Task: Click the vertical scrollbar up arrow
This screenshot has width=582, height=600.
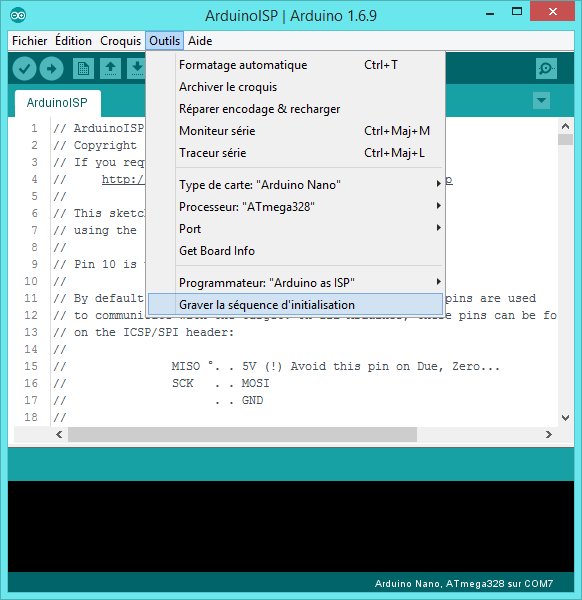Action: (565, 126)
